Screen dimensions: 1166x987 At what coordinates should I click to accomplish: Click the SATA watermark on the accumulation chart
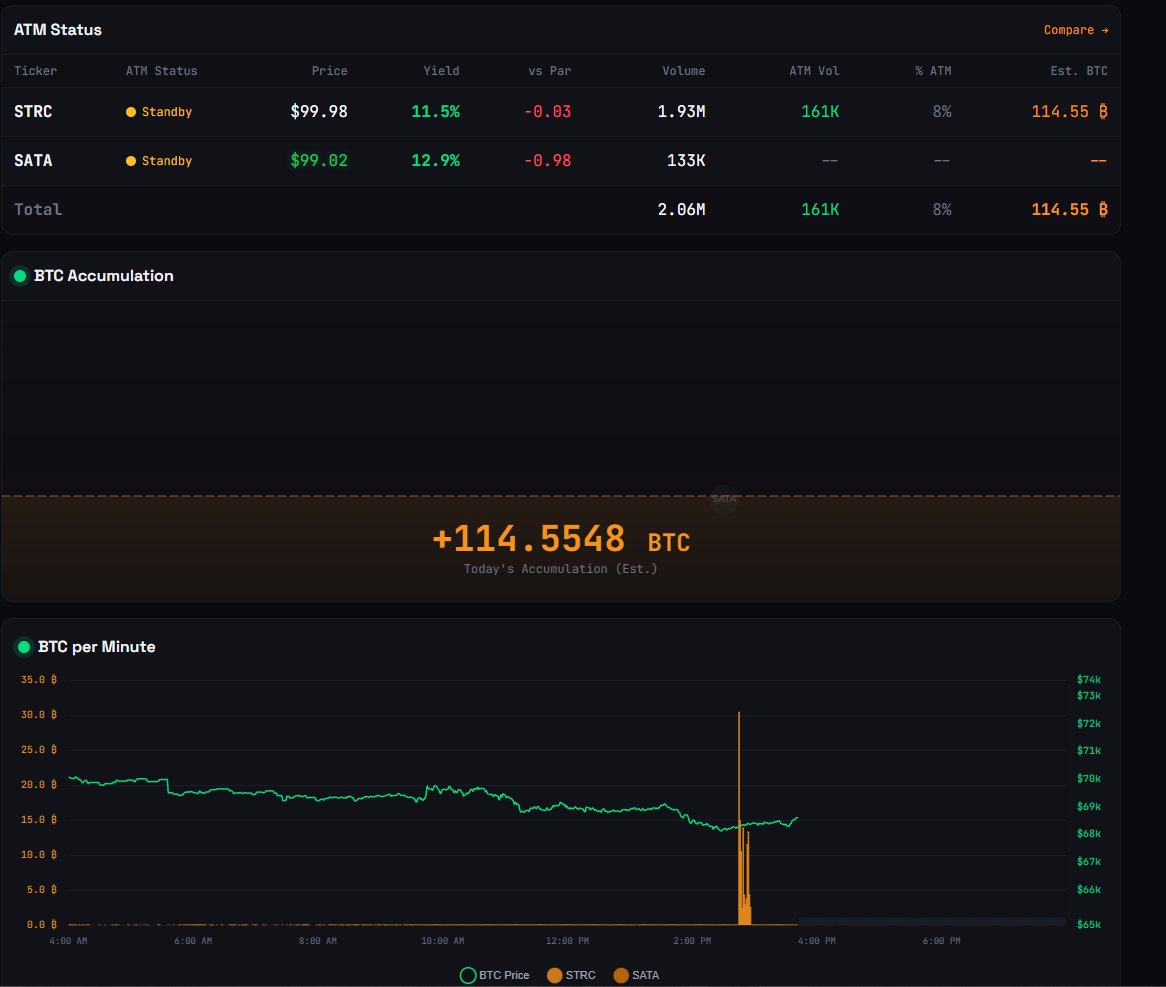723,498
